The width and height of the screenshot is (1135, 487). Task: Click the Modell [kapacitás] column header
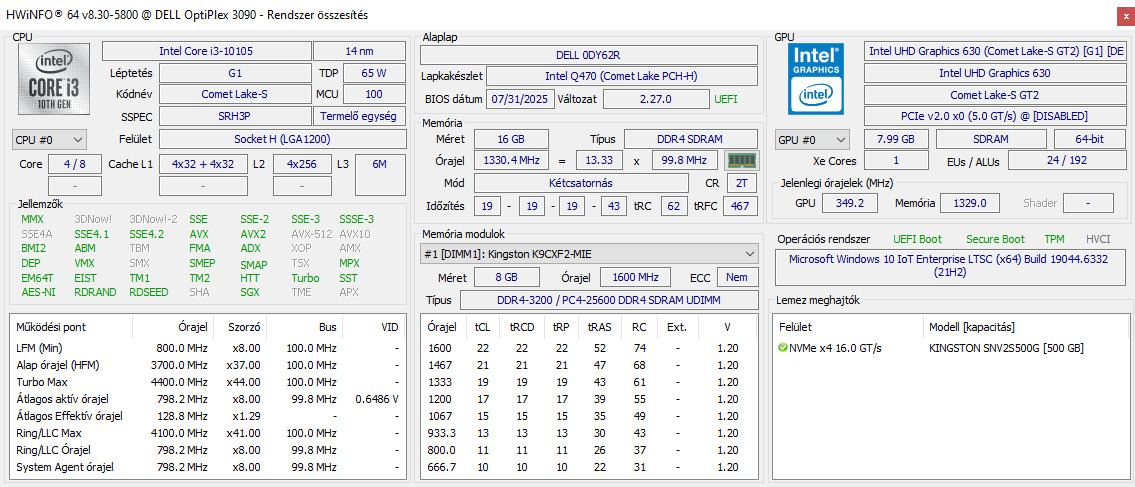[x=972, y=327]
